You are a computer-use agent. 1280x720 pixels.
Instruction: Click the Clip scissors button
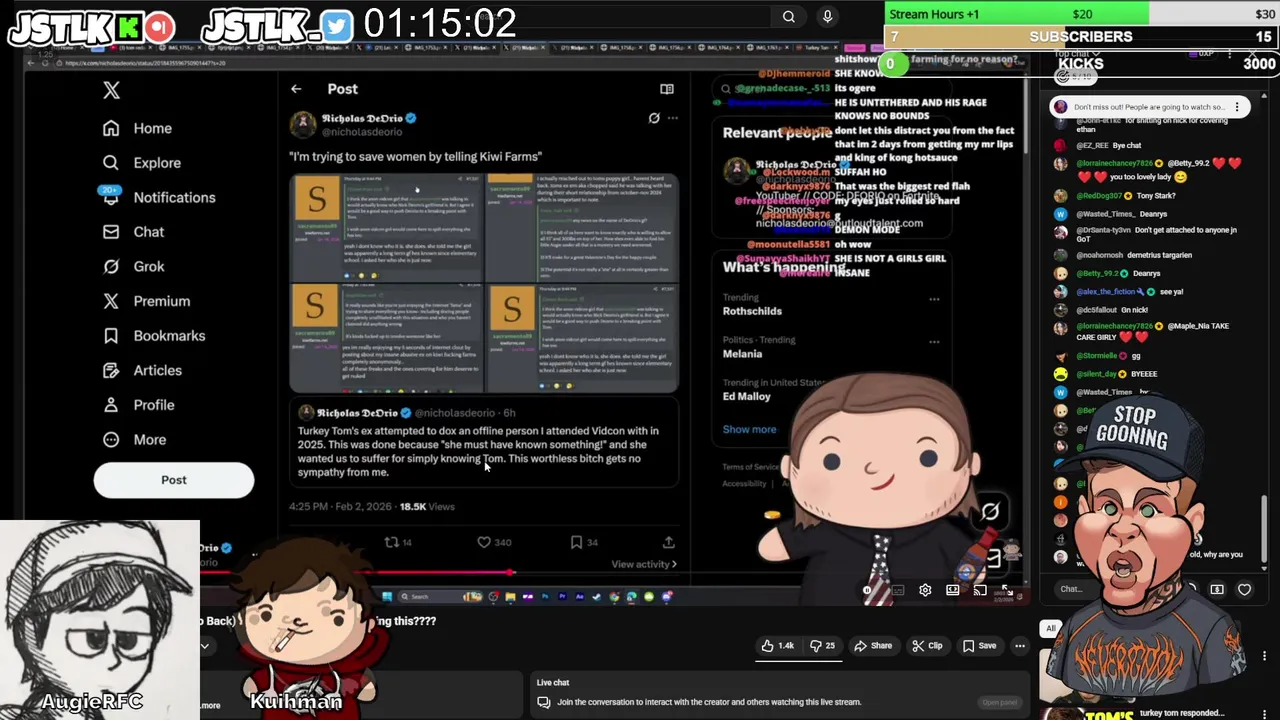pyautogui.click(x=927, y=646)
